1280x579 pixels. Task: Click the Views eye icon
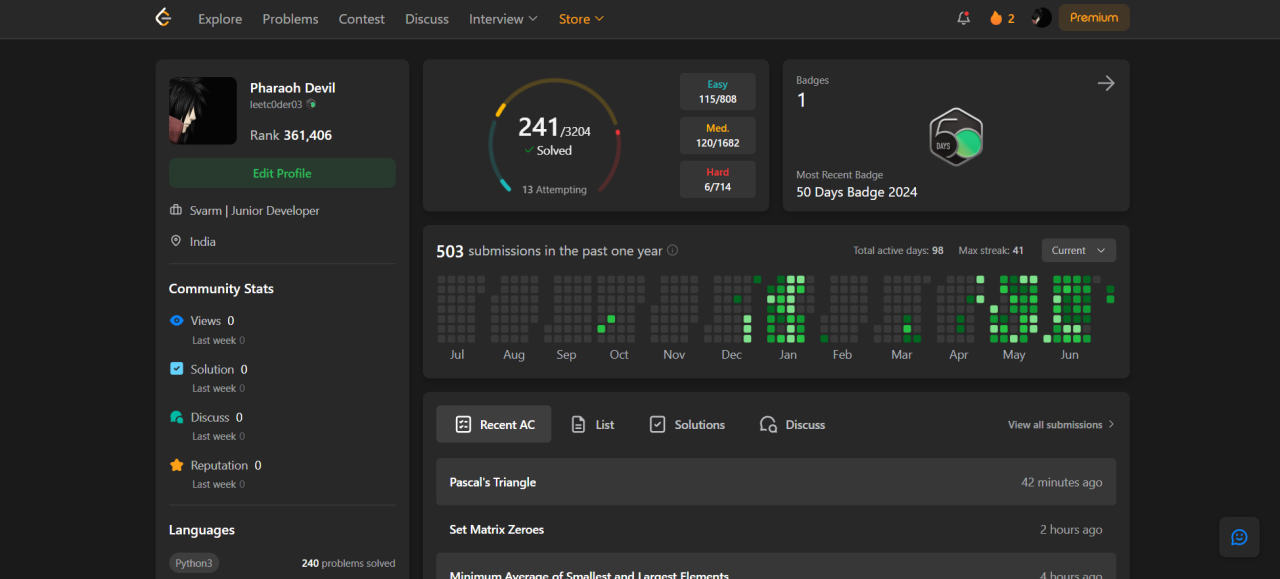click(177, 321)
